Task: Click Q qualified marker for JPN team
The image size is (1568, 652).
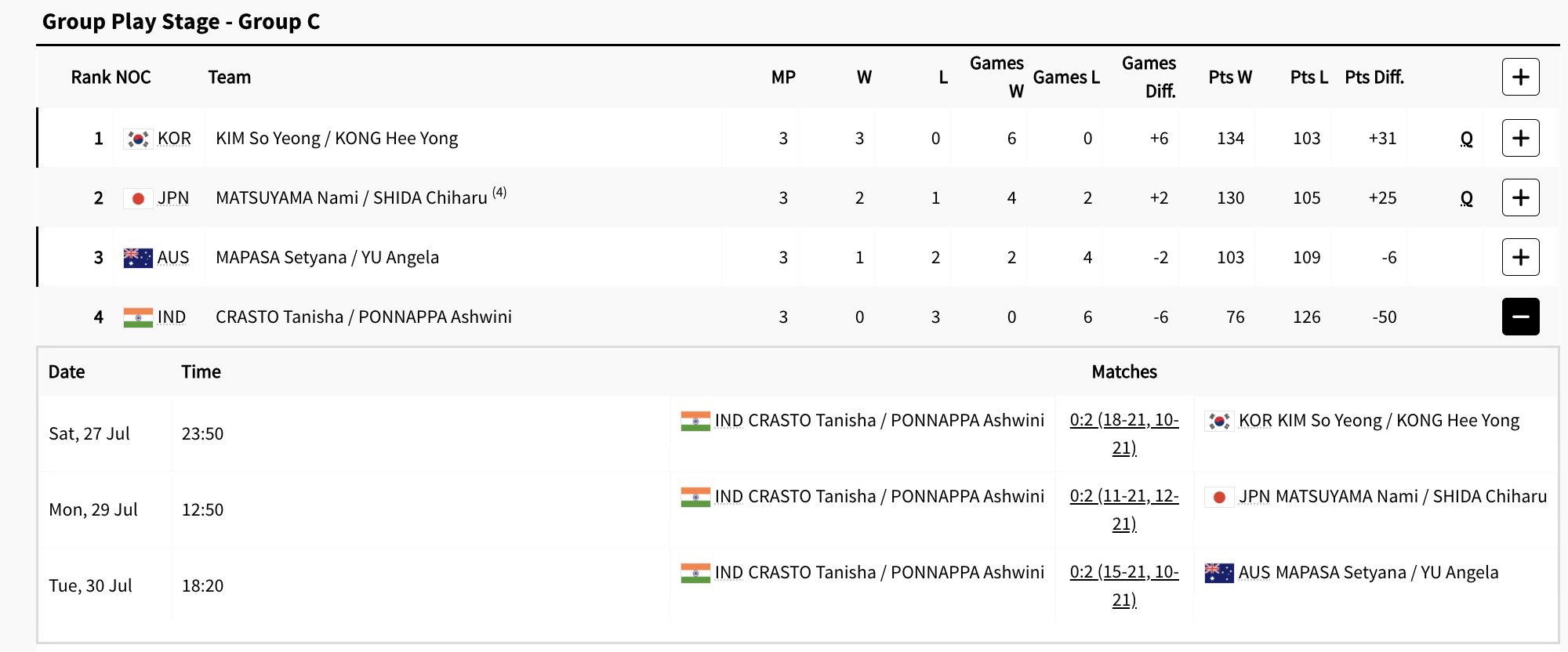Action: tap(1466, 198)
